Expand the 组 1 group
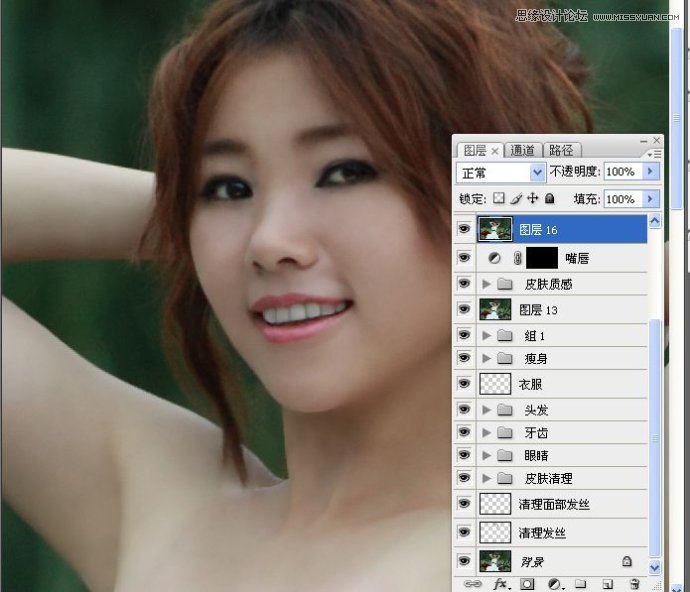This screenshot has height=592, width=690. (486, 335)
